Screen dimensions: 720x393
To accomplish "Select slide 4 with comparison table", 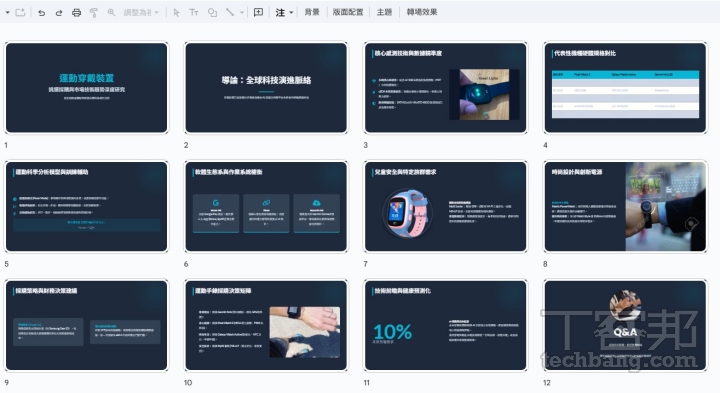I will click(x=625, y=88).
